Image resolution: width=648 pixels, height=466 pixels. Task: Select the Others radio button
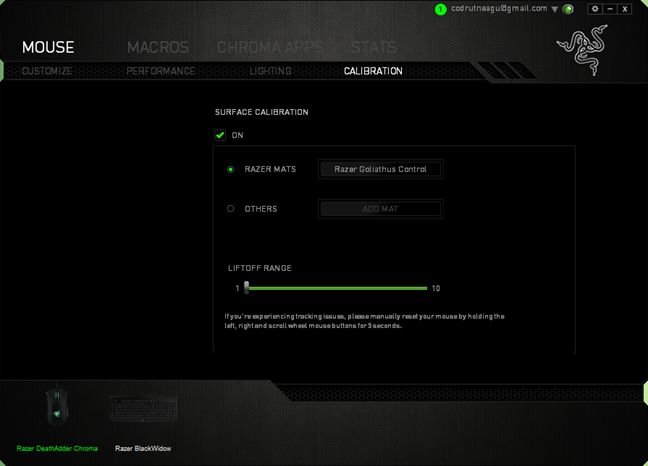[x=231, y=209]
